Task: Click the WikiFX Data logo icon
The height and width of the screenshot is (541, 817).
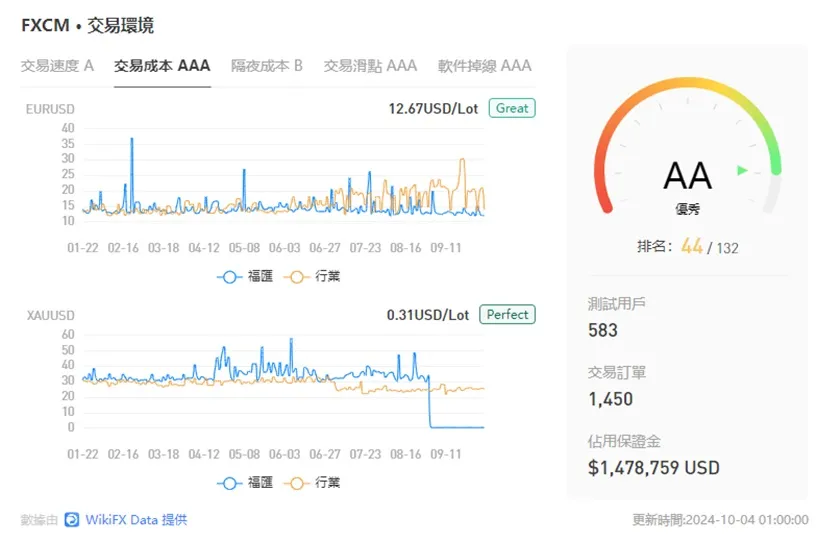Action: (x=72, y=520)
